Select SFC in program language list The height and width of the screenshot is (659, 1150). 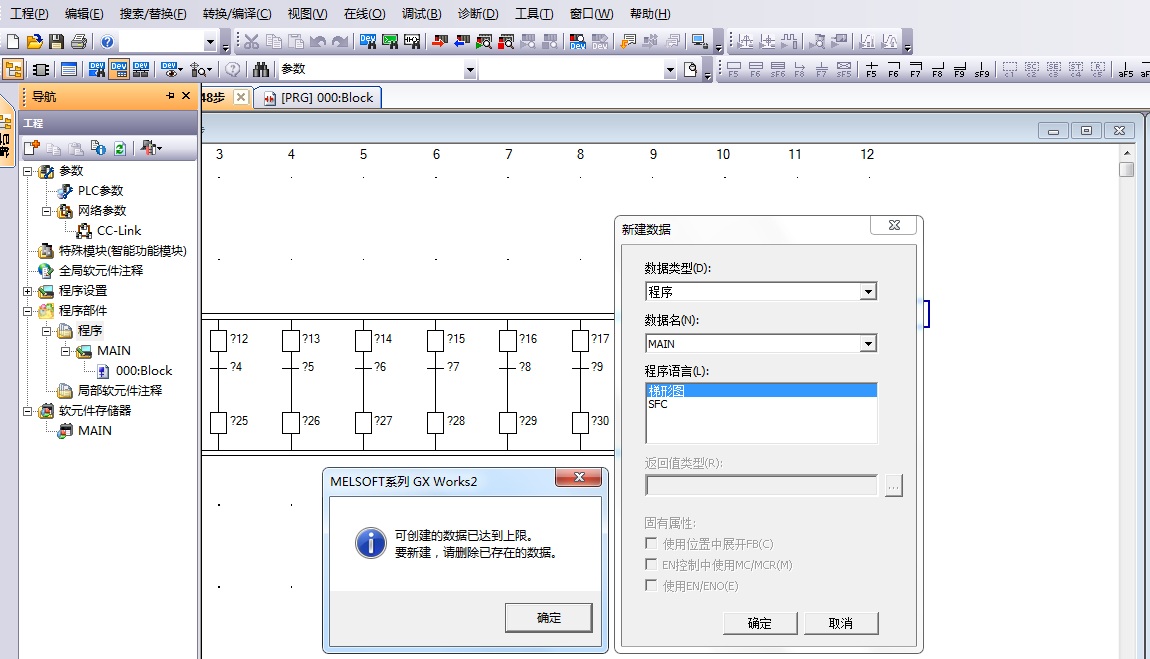click(x=658, y=405)
